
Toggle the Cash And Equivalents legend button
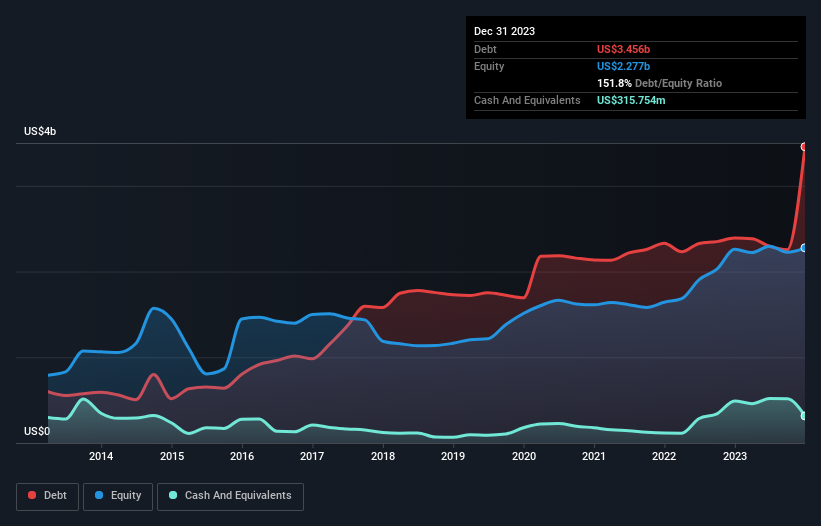pyautogui.click(x=230, y=496)
